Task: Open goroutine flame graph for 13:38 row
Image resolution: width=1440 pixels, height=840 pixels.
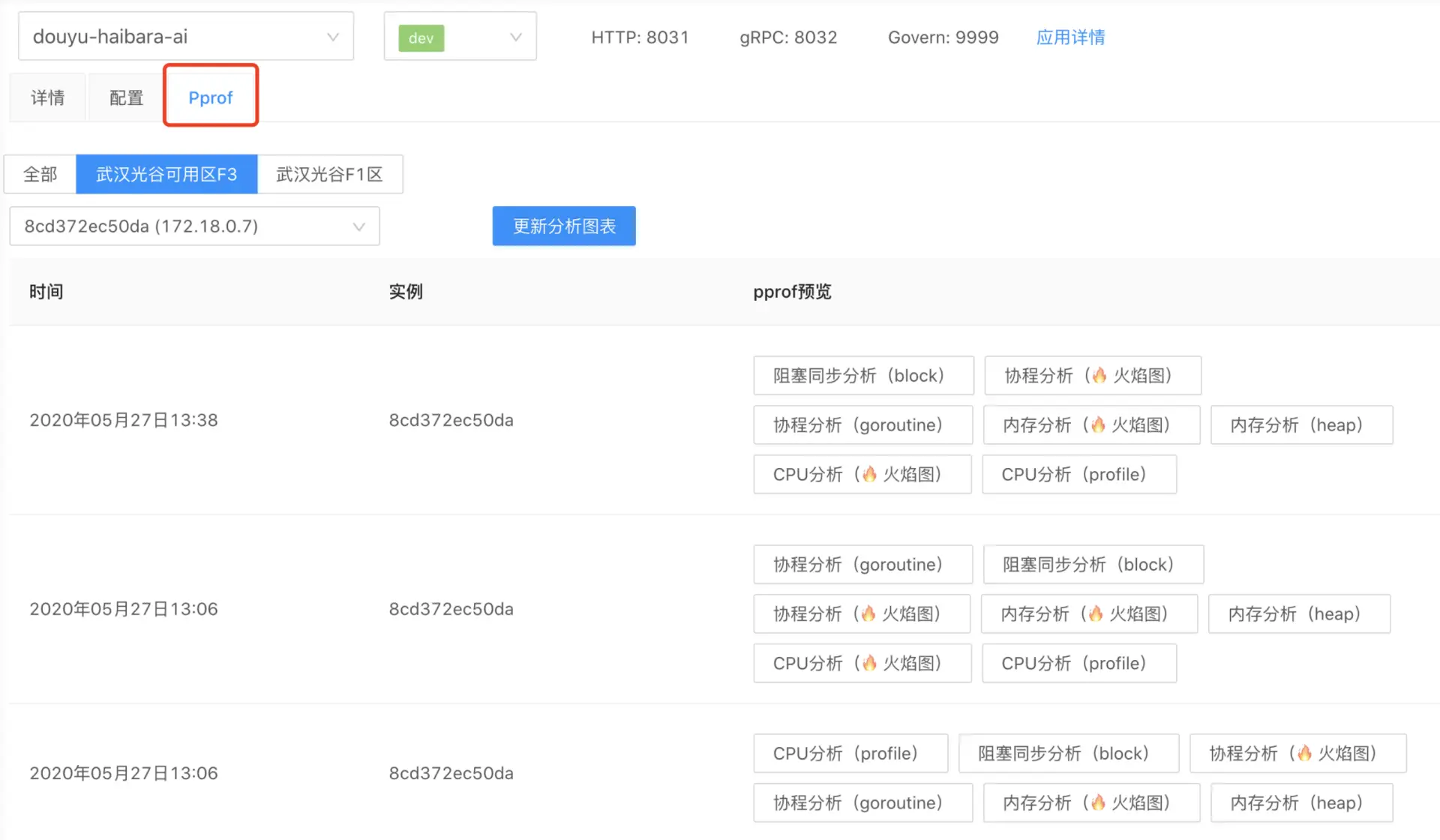Action: click(1092, 375)
